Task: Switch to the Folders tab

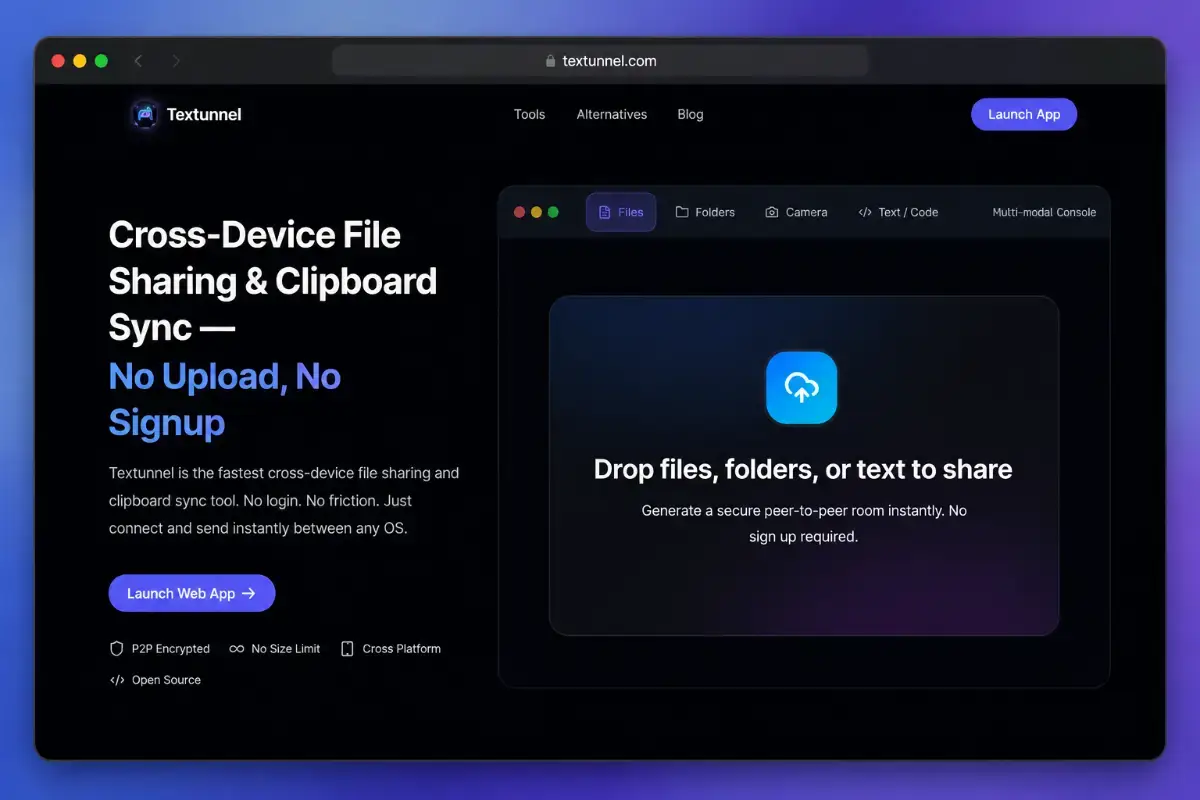Action: coord(705,212)
